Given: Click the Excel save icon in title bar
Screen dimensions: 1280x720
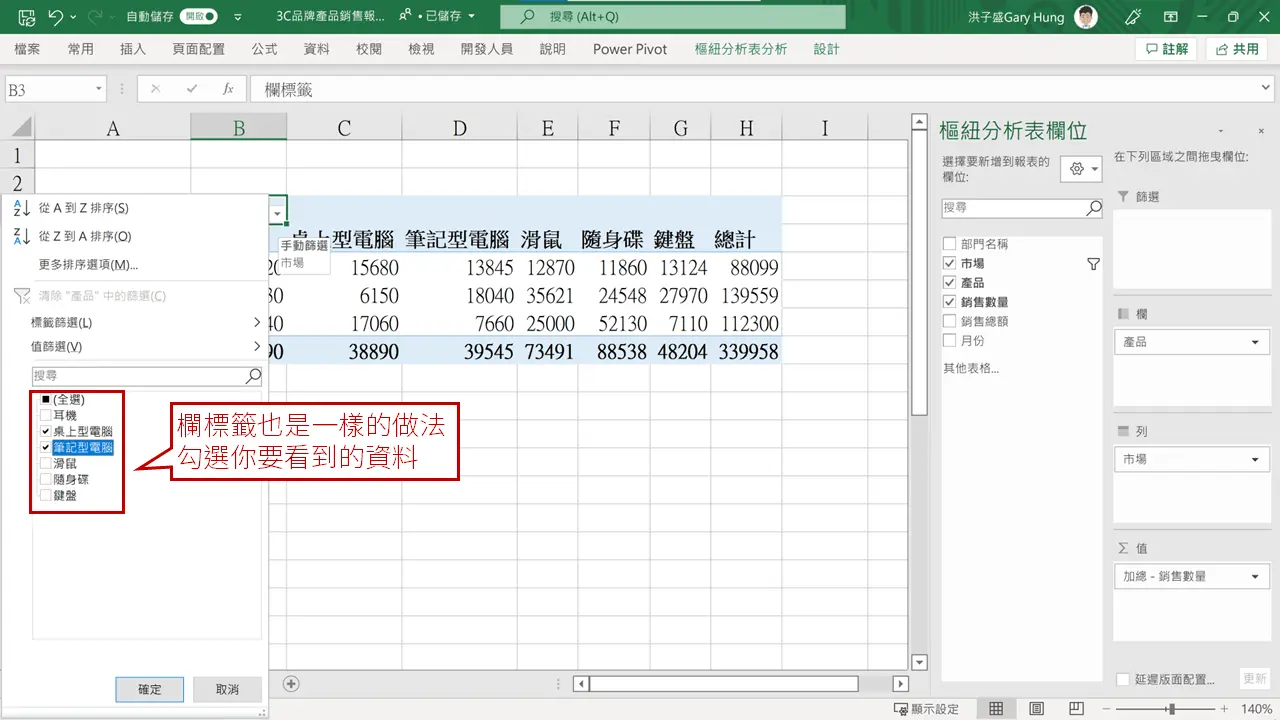Looking at the screenshot, I should click(27, 17).
